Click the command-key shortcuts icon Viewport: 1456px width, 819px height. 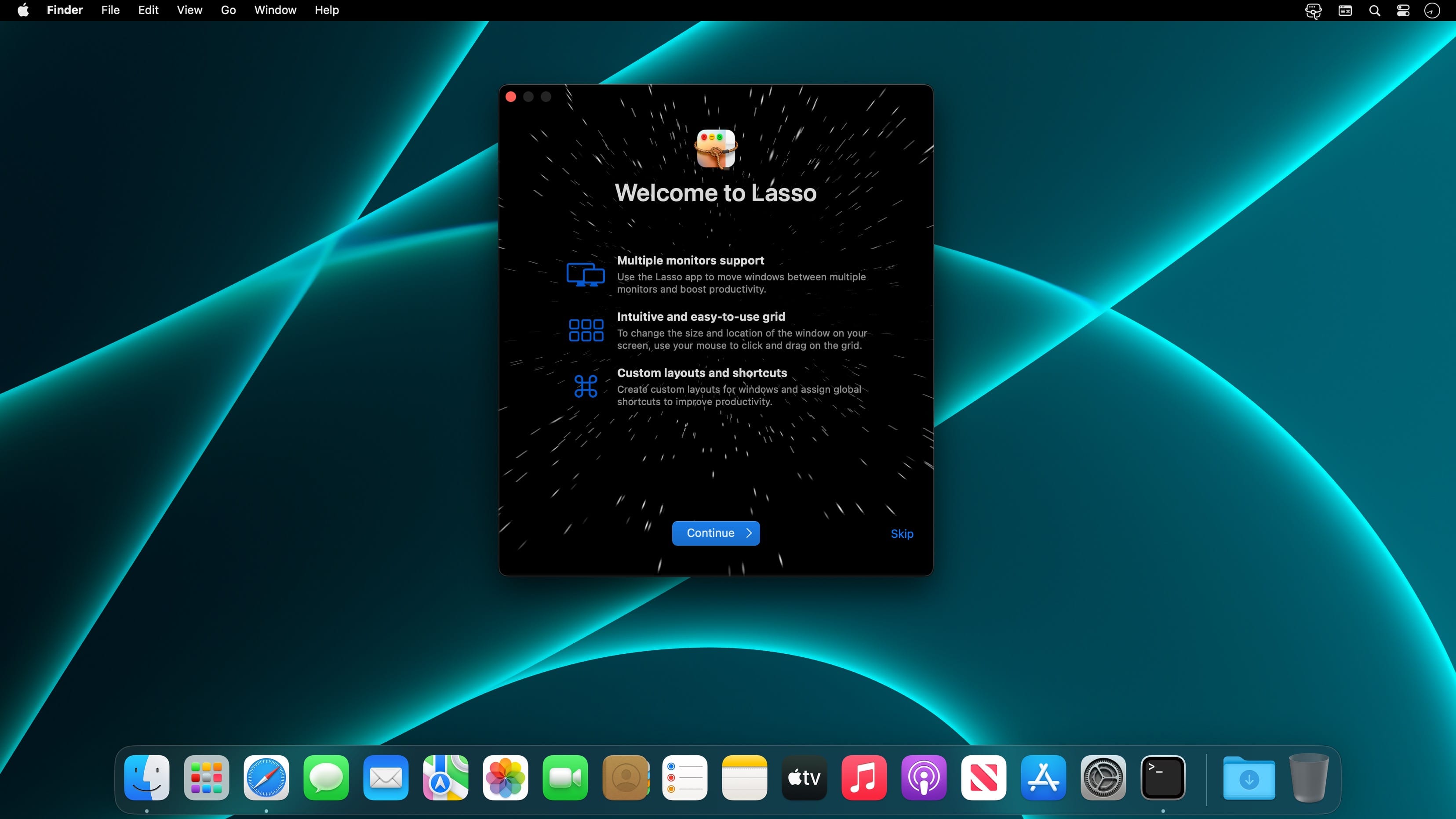[x=585, y=386]
